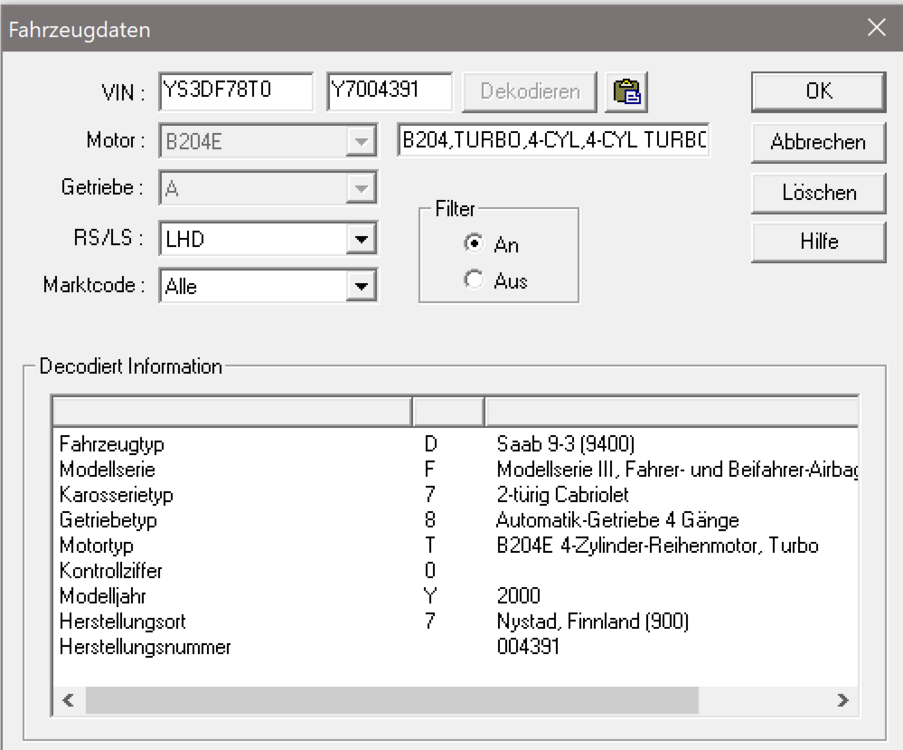Click the engine description field B204,TURBO
903x750 pixels.
pyautogui.click(x=553, y=140)
